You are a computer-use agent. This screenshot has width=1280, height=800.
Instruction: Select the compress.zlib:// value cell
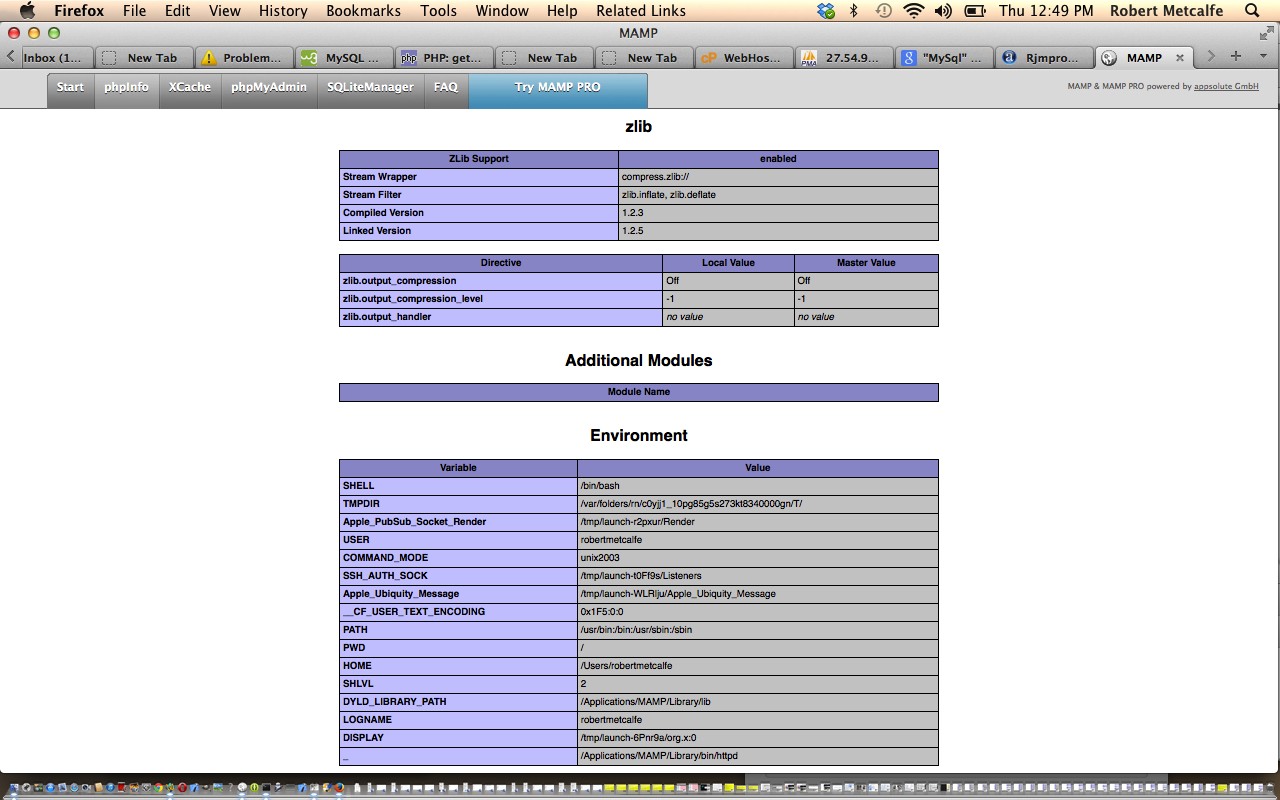click(x=778, y=177)
